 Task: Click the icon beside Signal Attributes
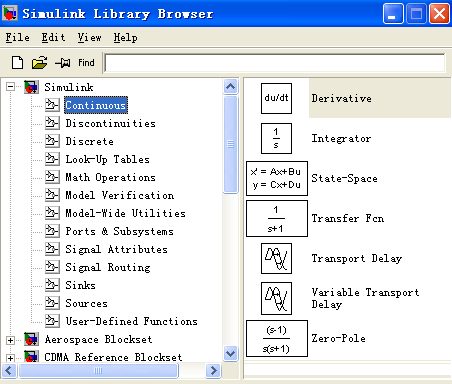[x=52, y=249]
